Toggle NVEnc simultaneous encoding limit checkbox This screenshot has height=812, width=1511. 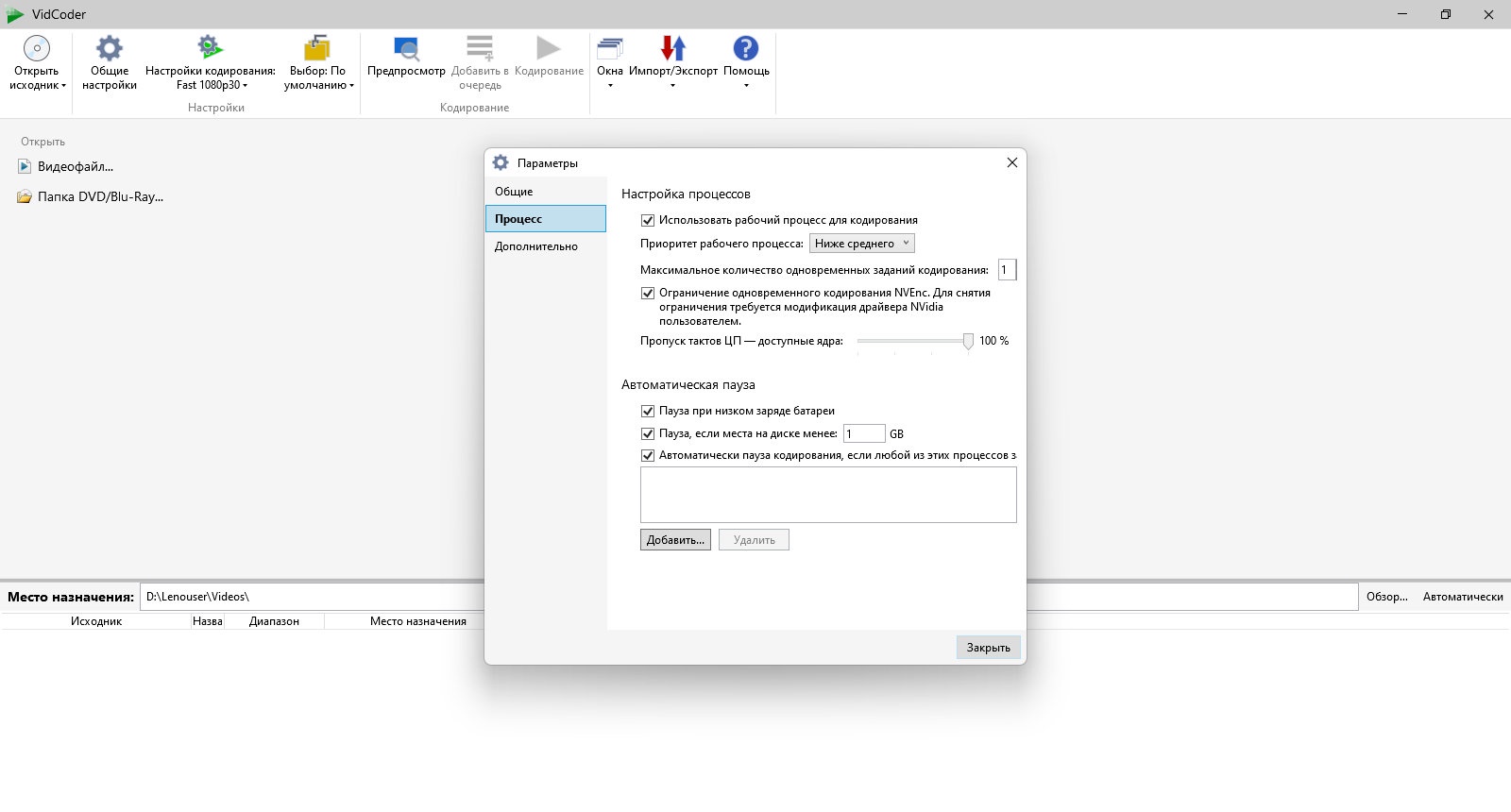(x=648, y=293)
